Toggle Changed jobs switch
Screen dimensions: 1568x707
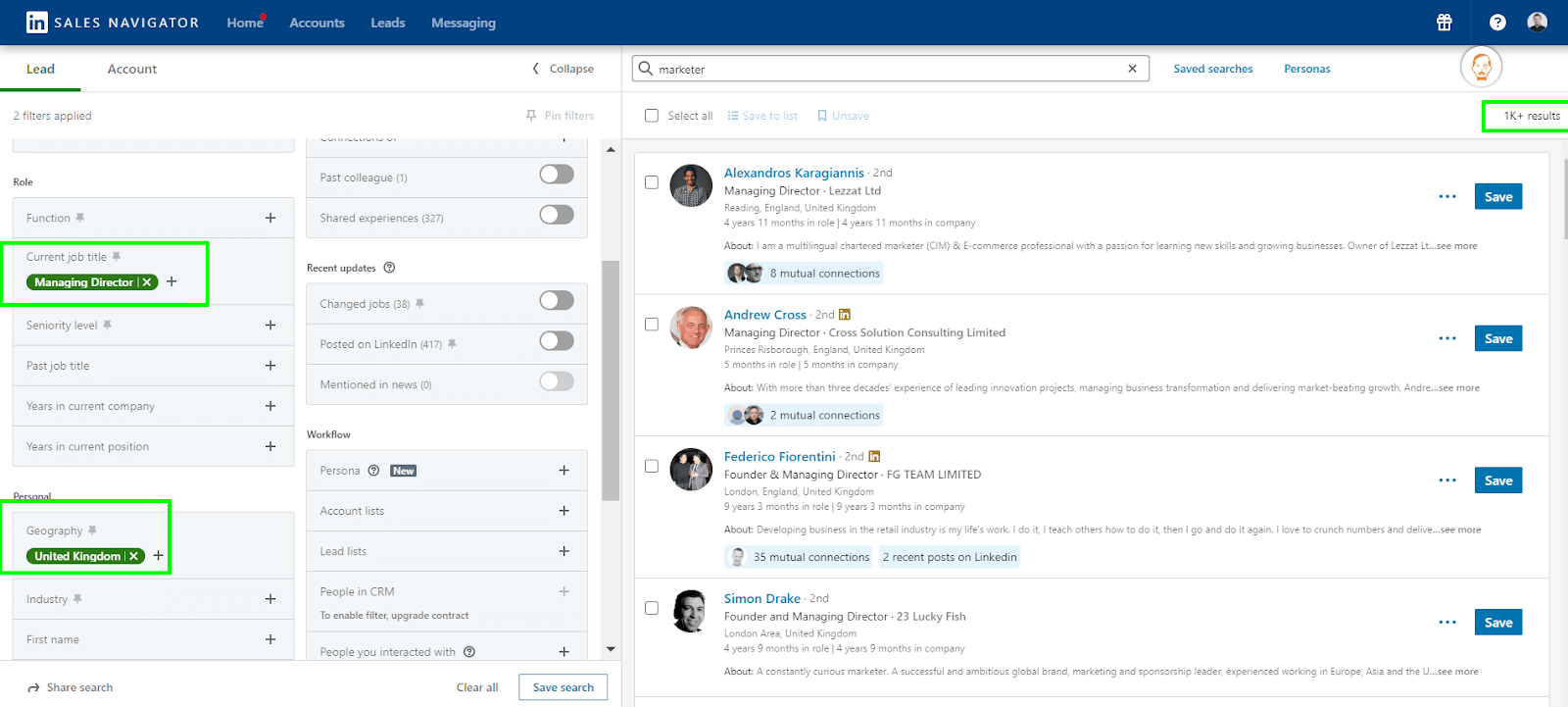click(x=557, y=300)
